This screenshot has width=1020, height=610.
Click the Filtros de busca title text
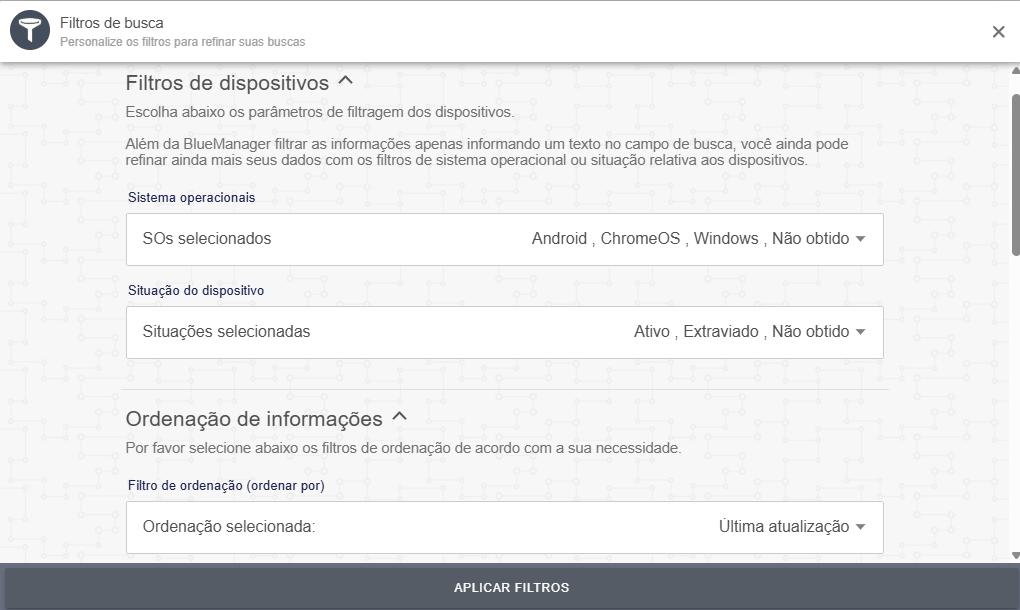tap(112, 23)
